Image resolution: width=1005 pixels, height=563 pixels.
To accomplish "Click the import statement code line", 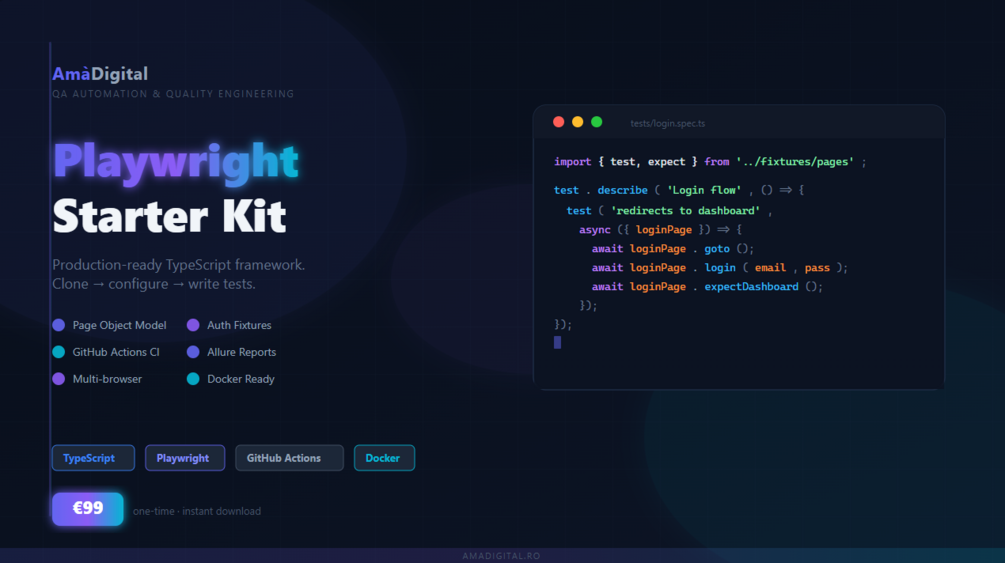I will (x=710, y=162).
